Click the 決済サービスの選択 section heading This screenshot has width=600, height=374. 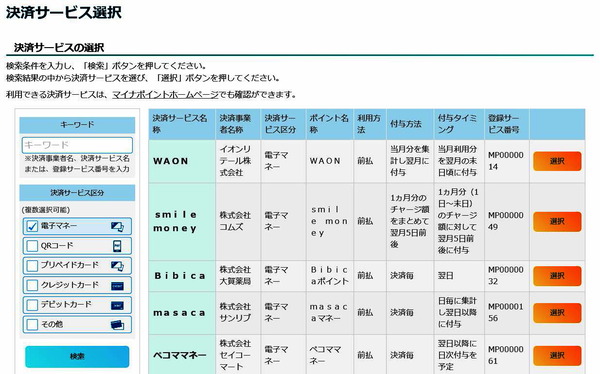click(x=59, y=47)
